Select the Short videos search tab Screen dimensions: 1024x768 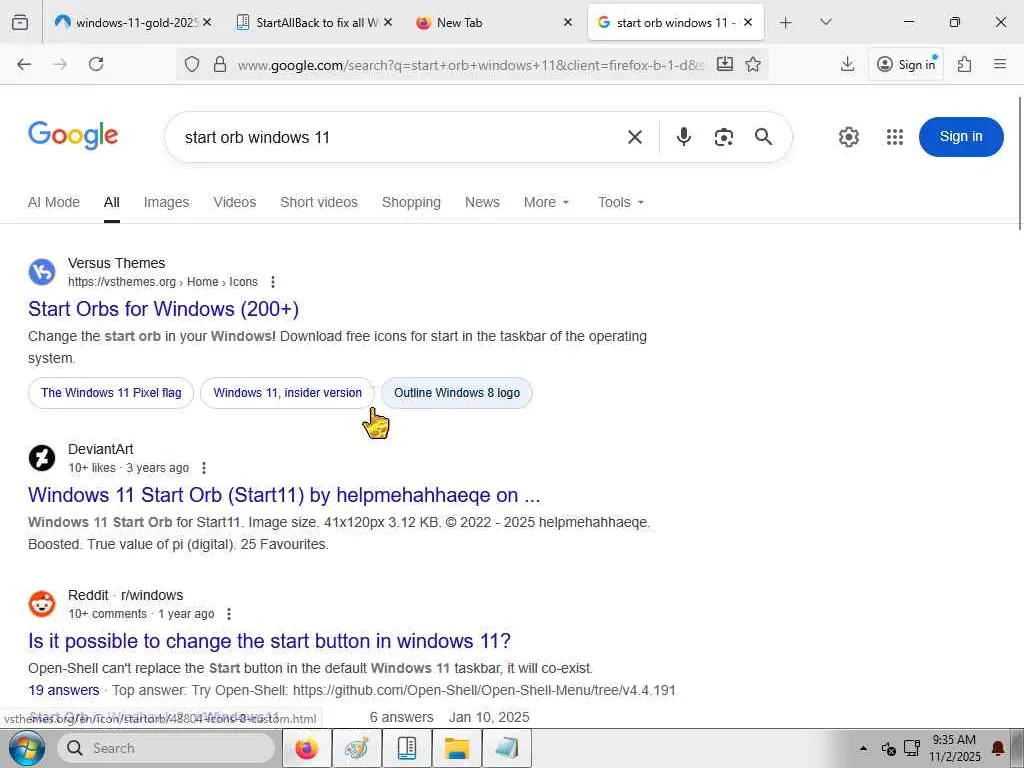coord(319,202)
